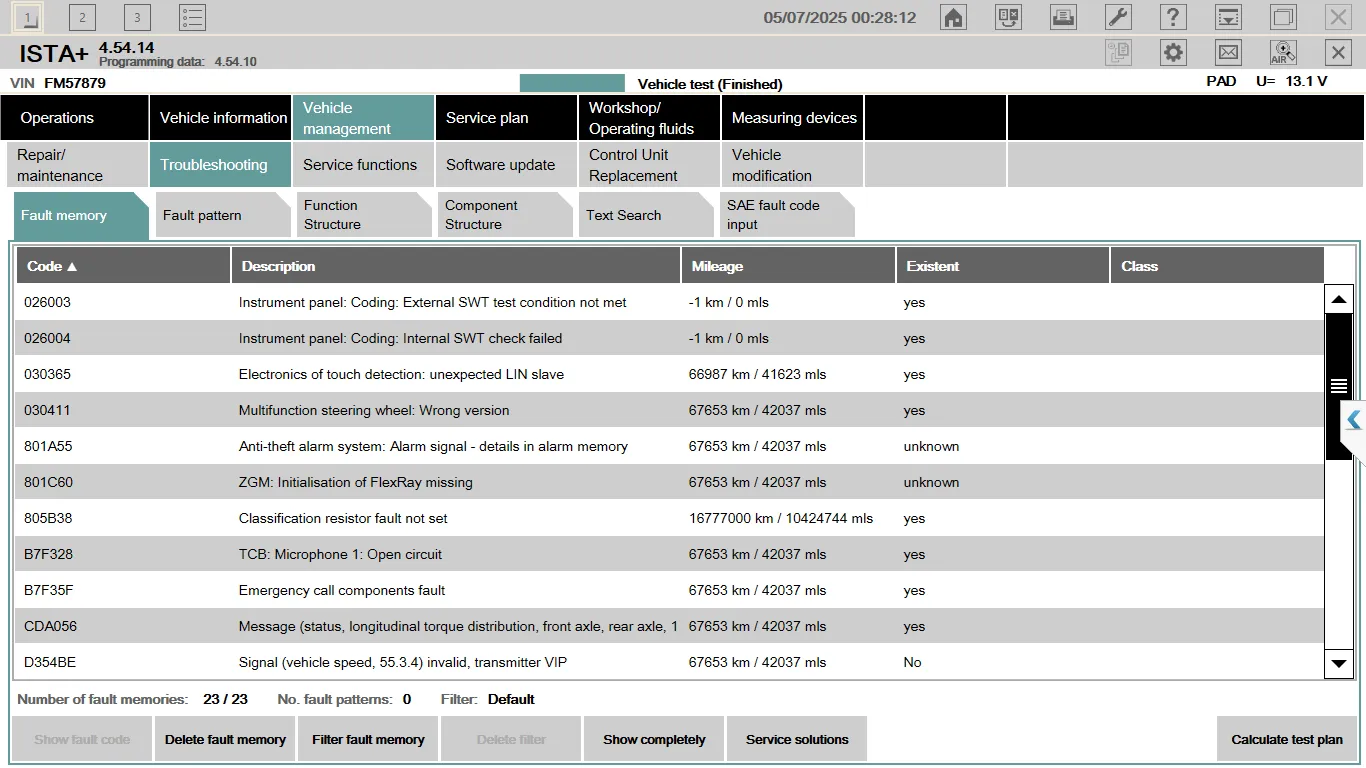Click the Filter fault memory button
Image resolution: width=1366 pixels, height=768 pixels.
click(368, 739)
